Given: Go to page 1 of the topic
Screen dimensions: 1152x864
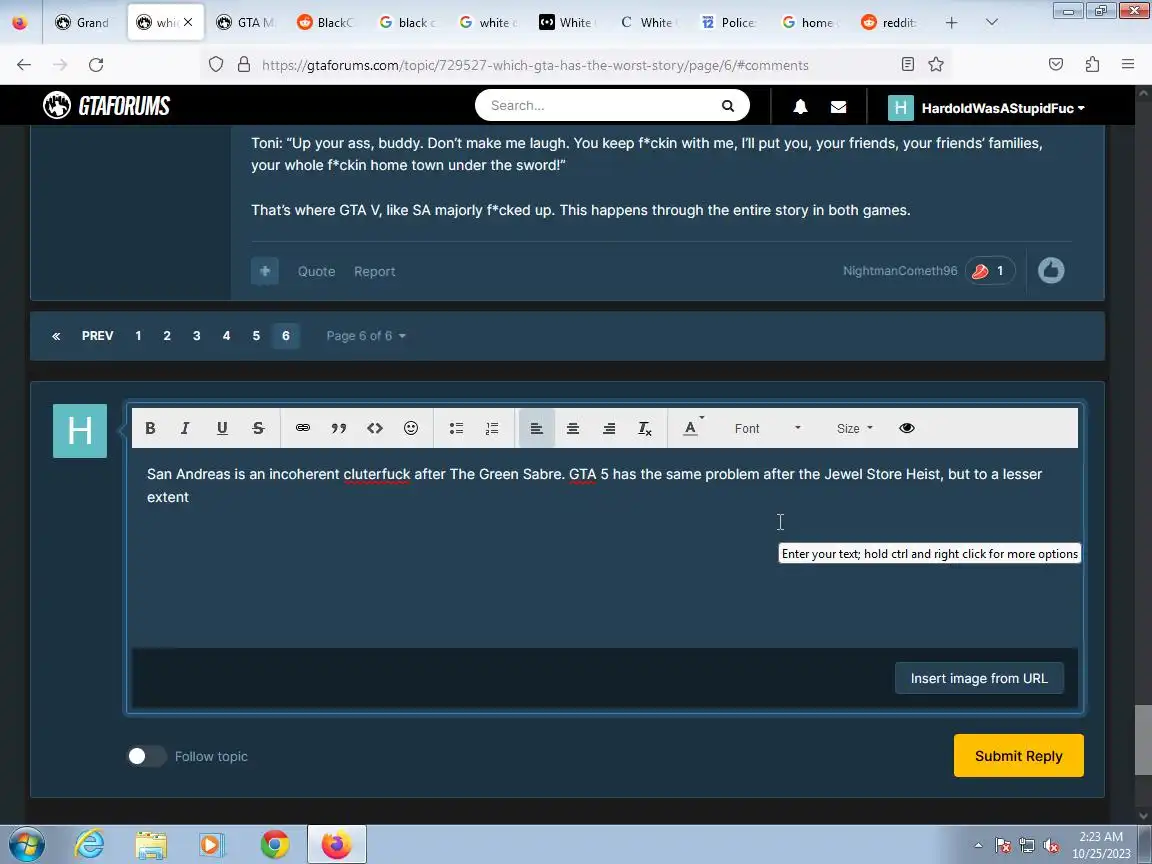Looking at the screenshot, I should coord(138,336).
